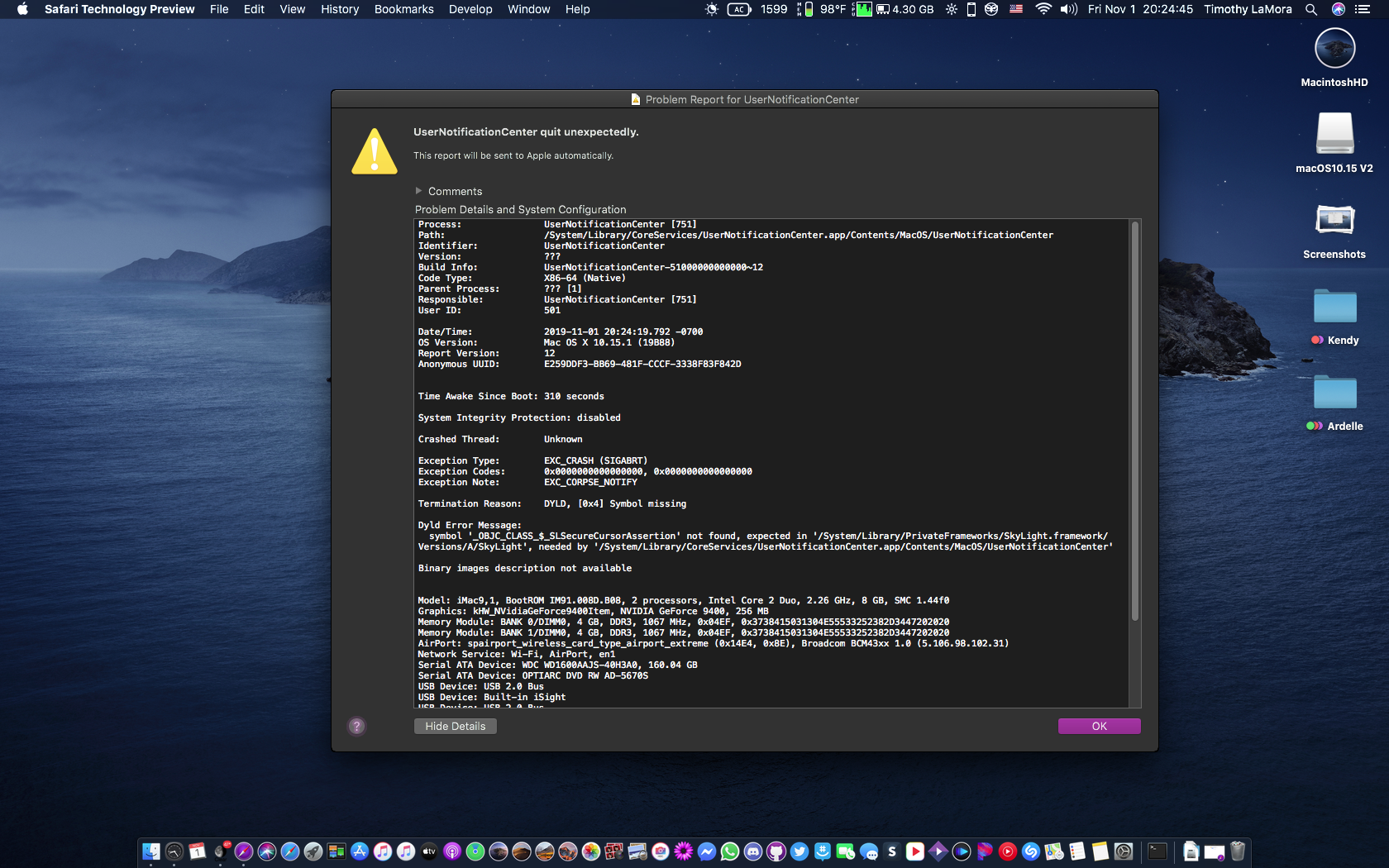Open the Calendar app in Dock
Image resolution: width=1389 pixels, height=868 pixels.
197,851
